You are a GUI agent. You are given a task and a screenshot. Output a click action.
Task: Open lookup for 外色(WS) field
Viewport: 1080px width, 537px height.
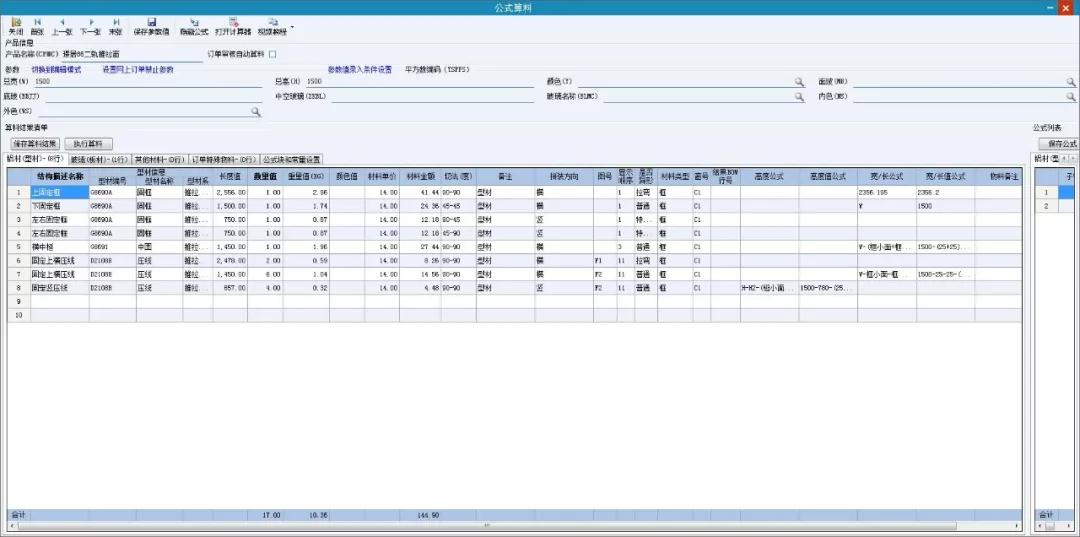[255, 111]
